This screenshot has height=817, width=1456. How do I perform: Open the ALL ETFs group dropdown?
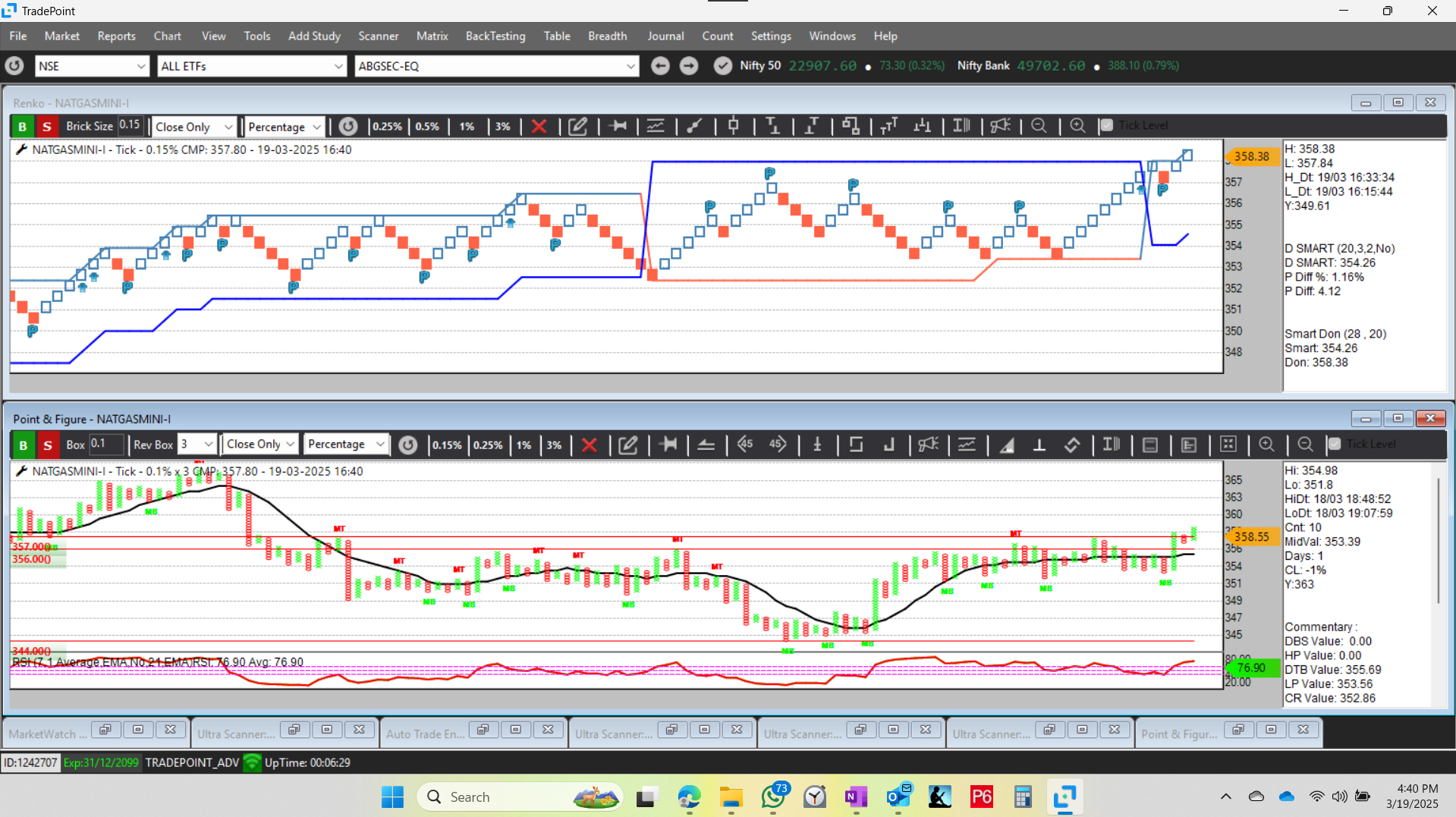coord(252,66)
